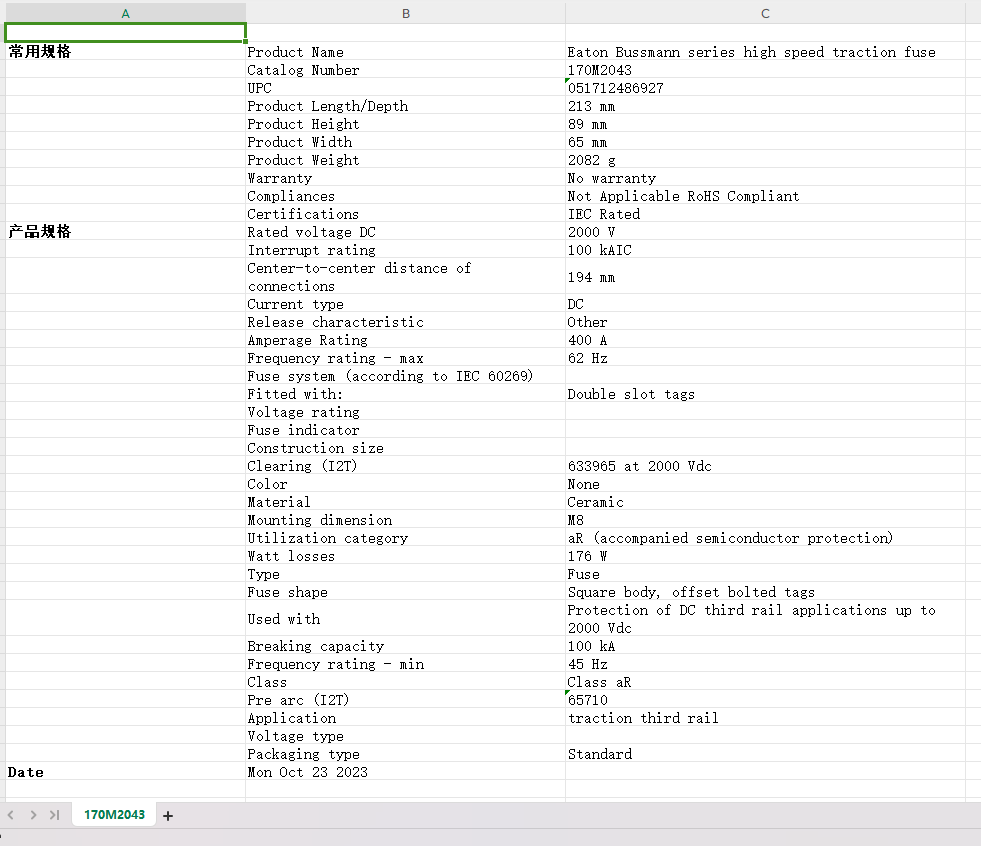Viewport: 981px width, 846px height.
Task: Select column C header
Action: click(x=765, y=14)
